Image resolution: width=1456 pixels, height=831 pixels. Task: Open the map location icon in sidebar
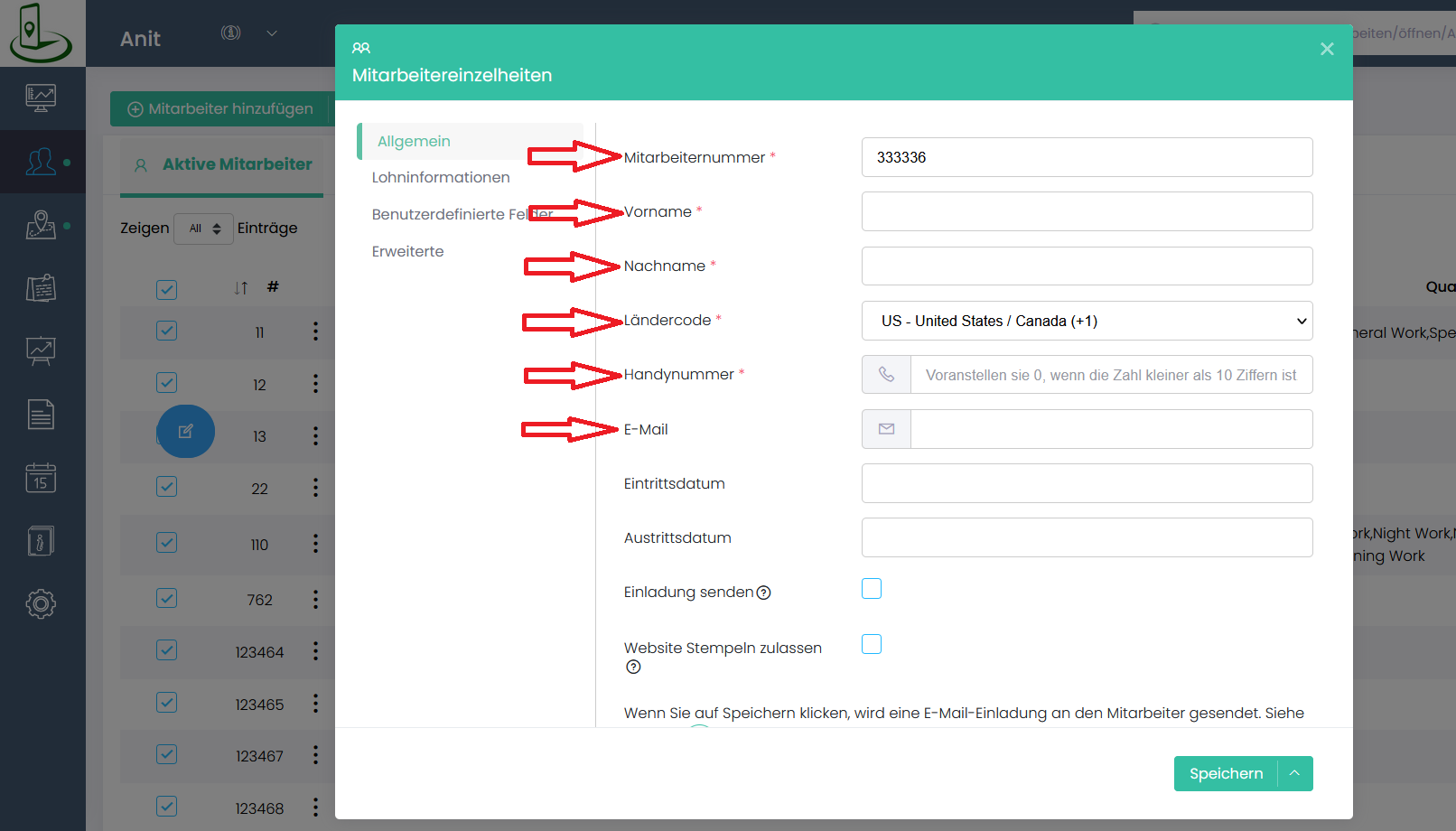(x=41, y=225)
